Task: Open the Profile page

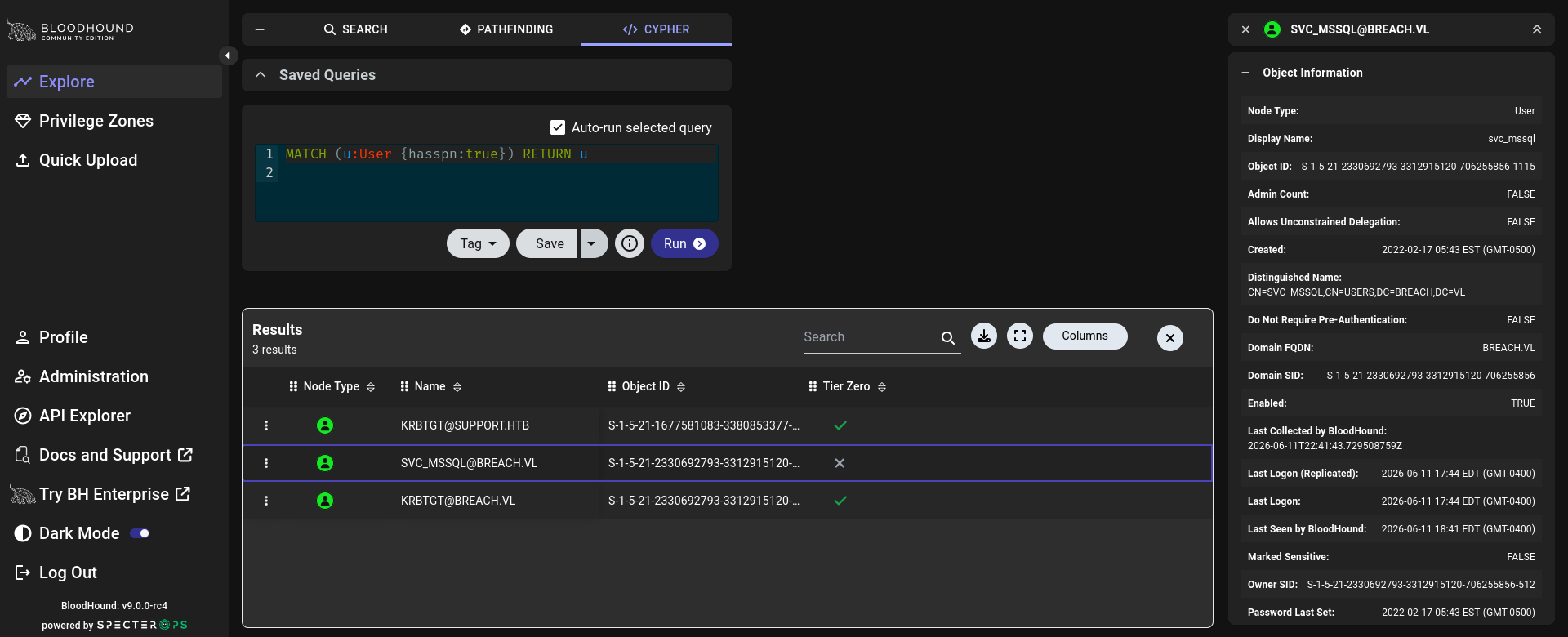Action: click(x=114, y=337)
